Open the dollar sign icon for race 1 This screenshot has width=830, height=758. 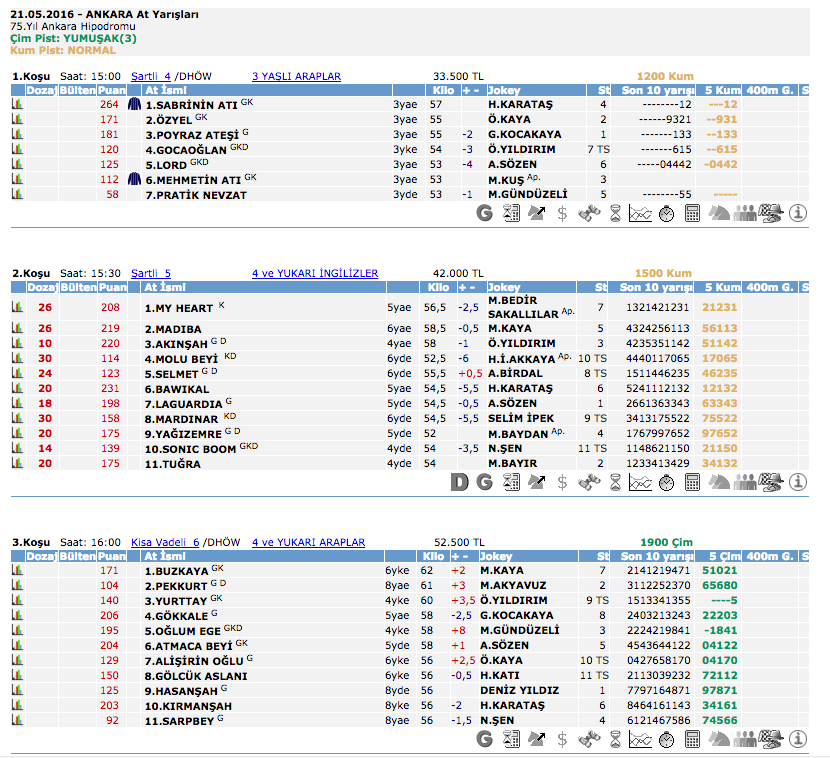coord(562,213)
